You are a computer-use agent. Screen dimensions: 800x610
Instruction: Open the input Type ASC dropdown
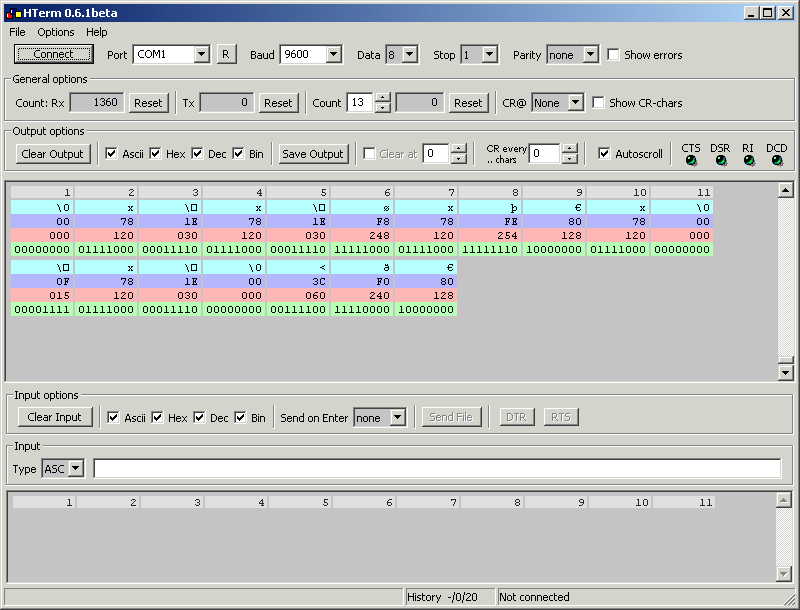[x=76, y=468]
